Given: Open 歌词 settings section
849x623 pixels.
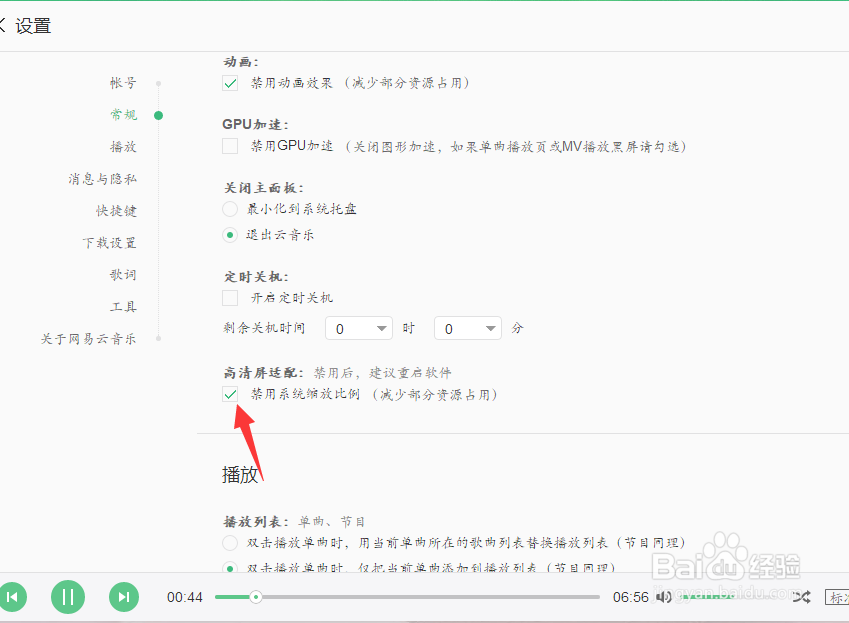Looking at the screenshot, I should [123, 274].
